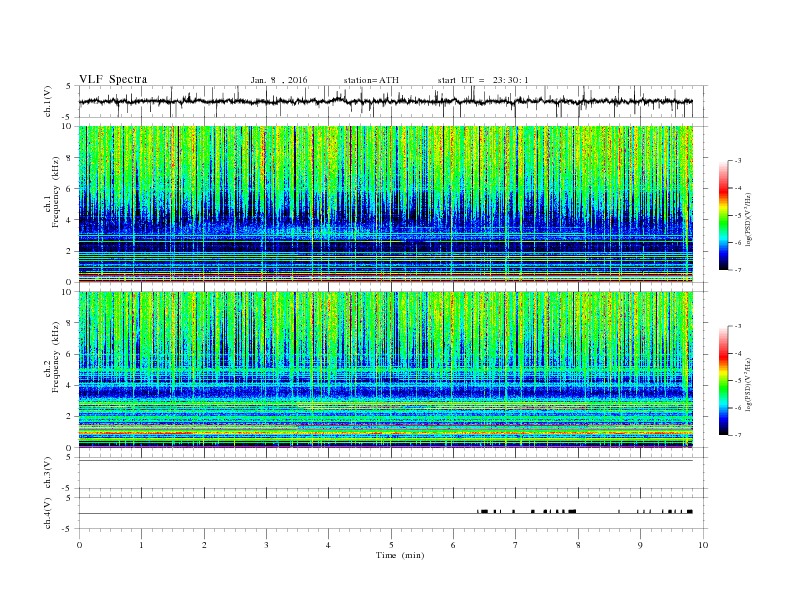Click the "-3" tick on ch.1 colorbar
This screenshot has height=612, width=792.
(738, 161)
